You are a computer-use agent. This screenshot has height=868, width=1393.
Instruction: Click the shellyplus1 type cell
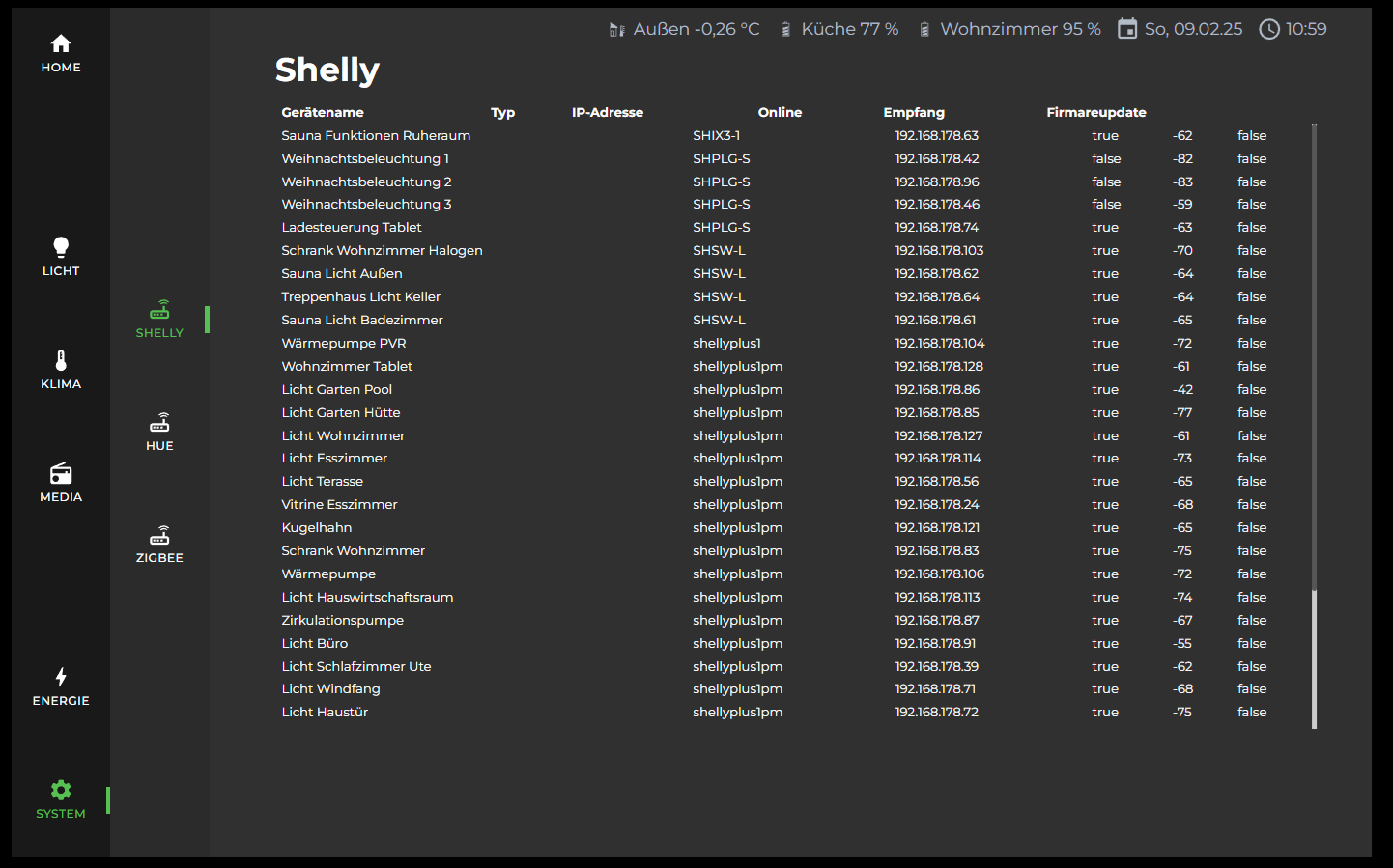tap(726, 344)
